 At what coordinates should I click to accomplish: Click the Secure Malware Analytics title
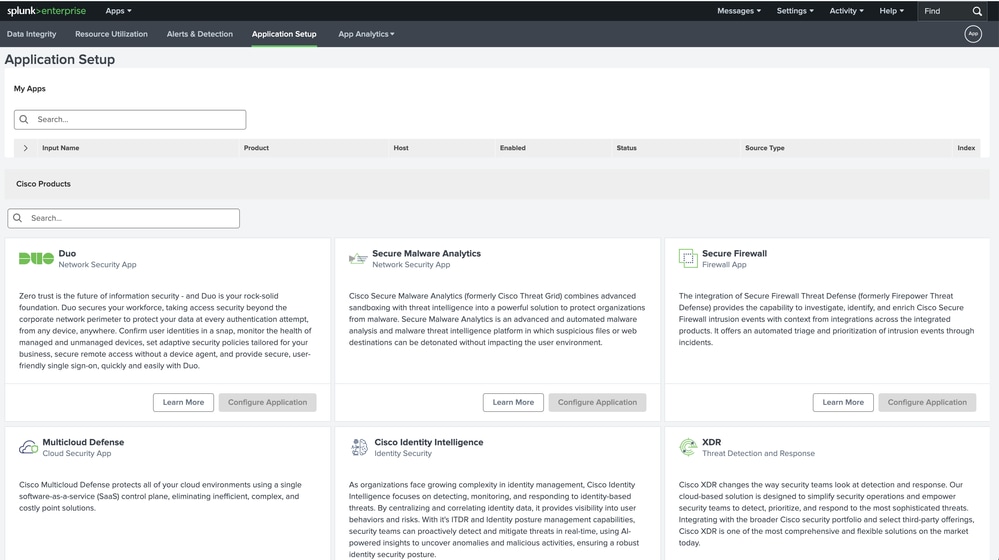[426, 253]
